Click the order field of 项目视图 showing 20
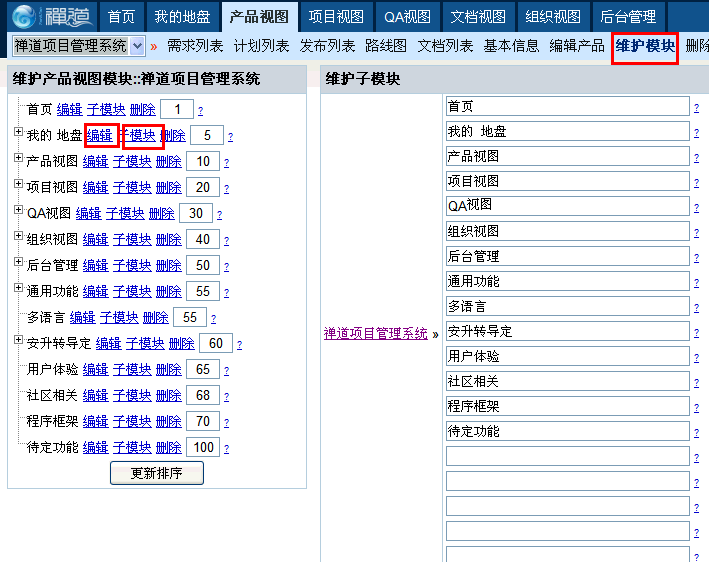The height and width of the screenshot is (562, 709). tap(203, 187)
